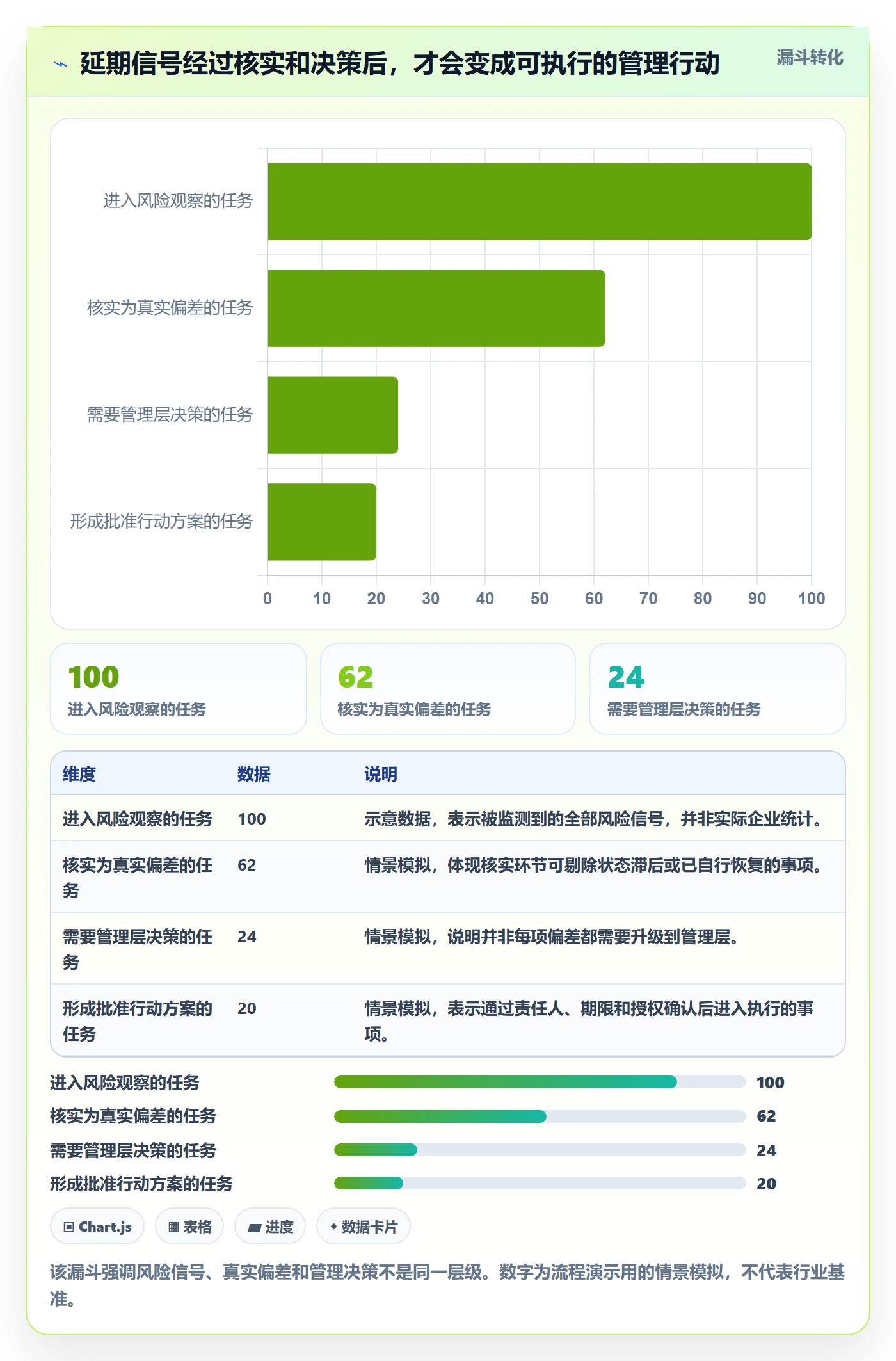Click the Chart.js tag chip

click(x=97, y=1227)
